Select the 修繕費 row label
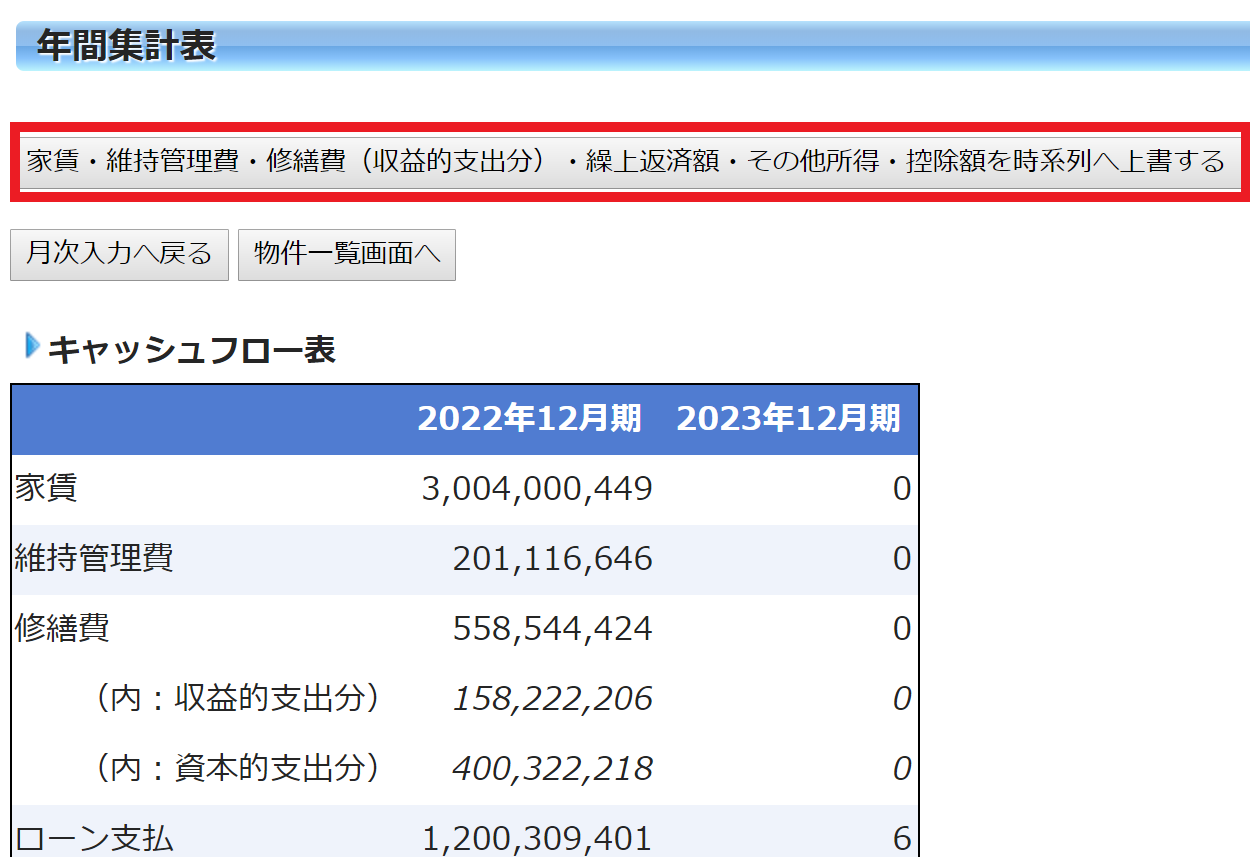Viewport: 1250px width, 857px height. (x=62, y=628)
